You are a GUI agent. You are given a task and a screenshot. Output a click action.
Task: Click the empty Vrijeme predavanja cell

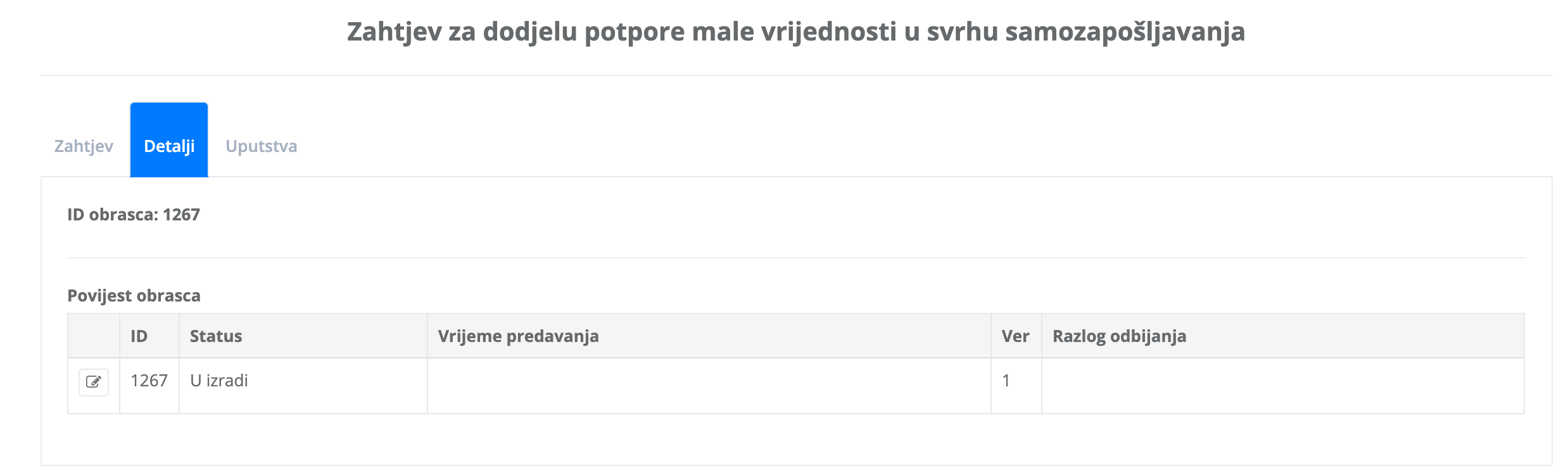pyautogui.click(x=709, y=386)
